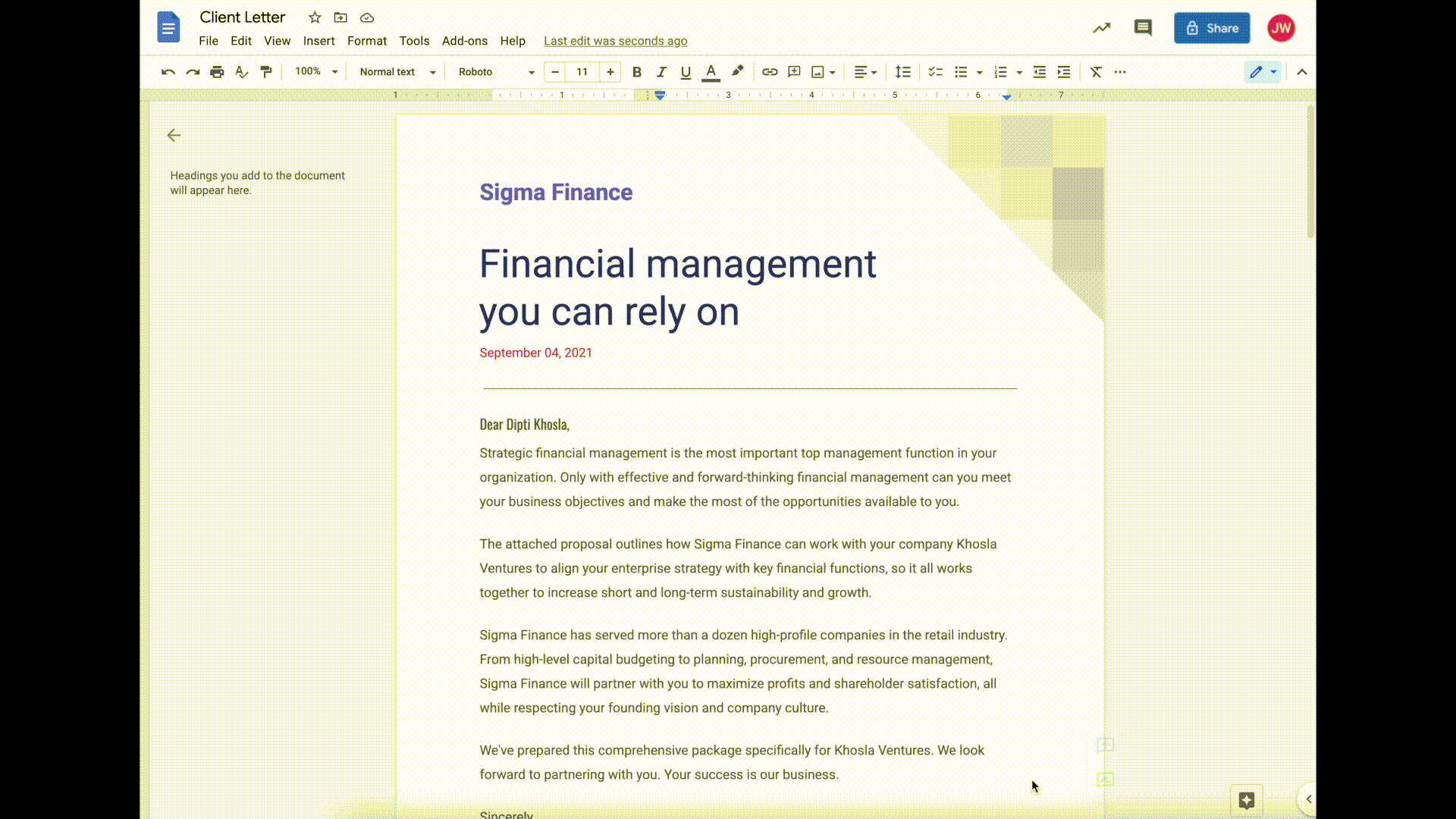1456x819 pixels.
Task: Click the insert link icon
Action: (x=770, y=72)
